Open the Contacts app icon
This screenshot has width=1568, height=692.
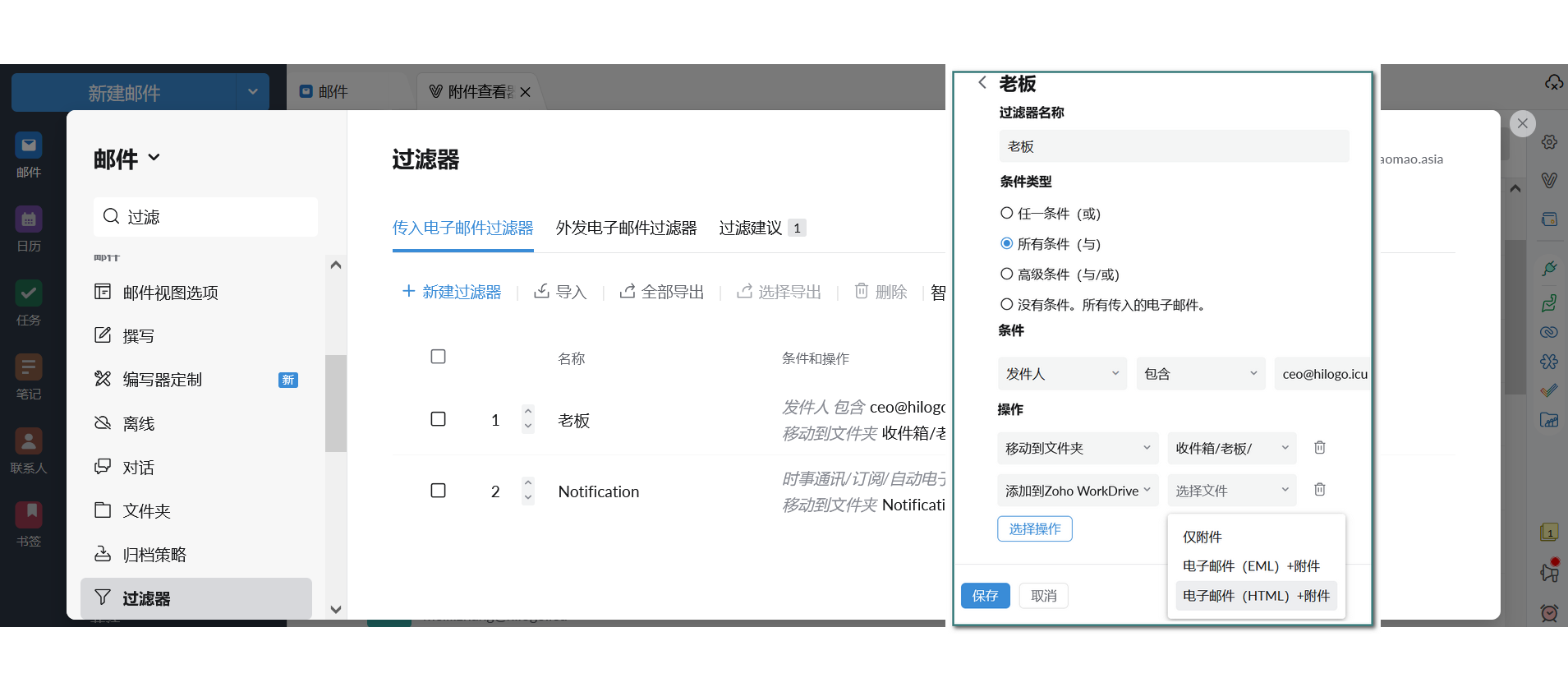coord(29,442)
